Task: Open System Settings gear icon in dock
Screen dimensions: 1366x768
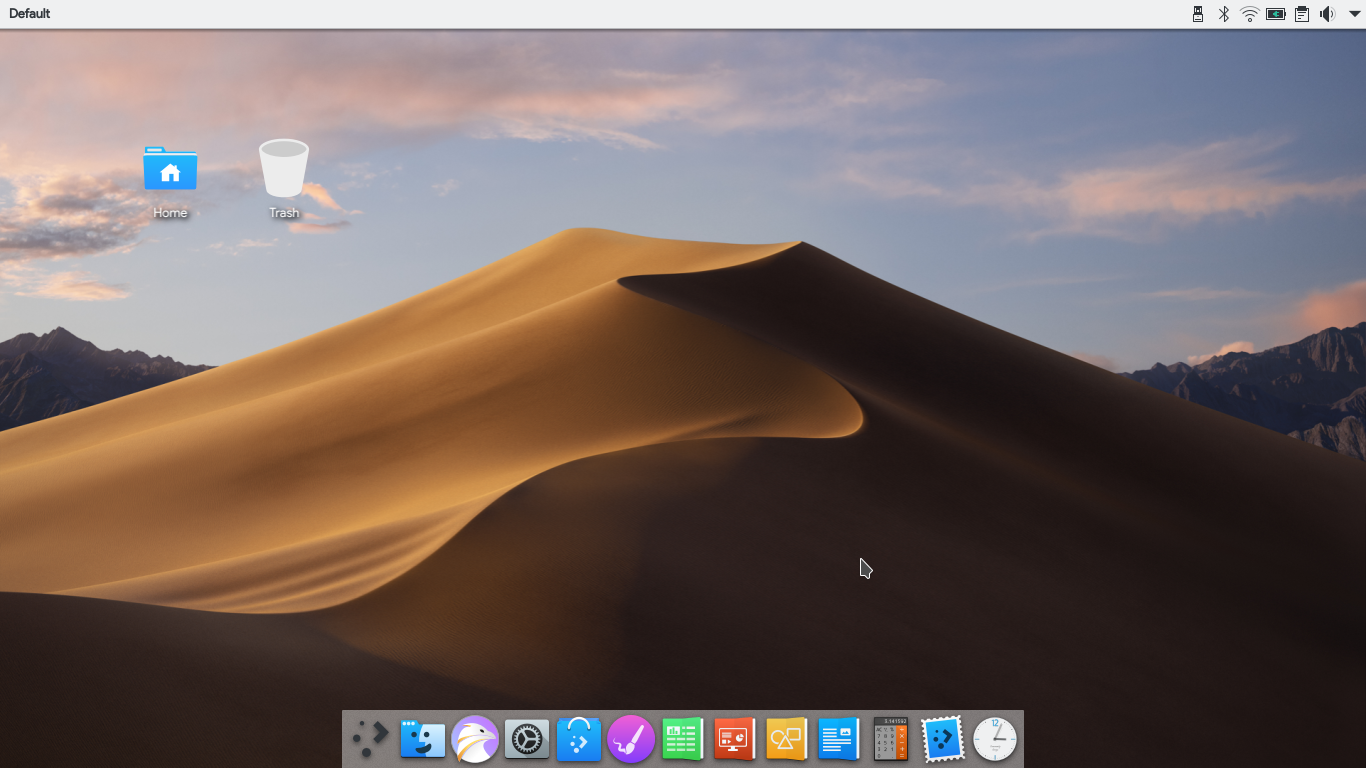Action: tap(527, 740)
